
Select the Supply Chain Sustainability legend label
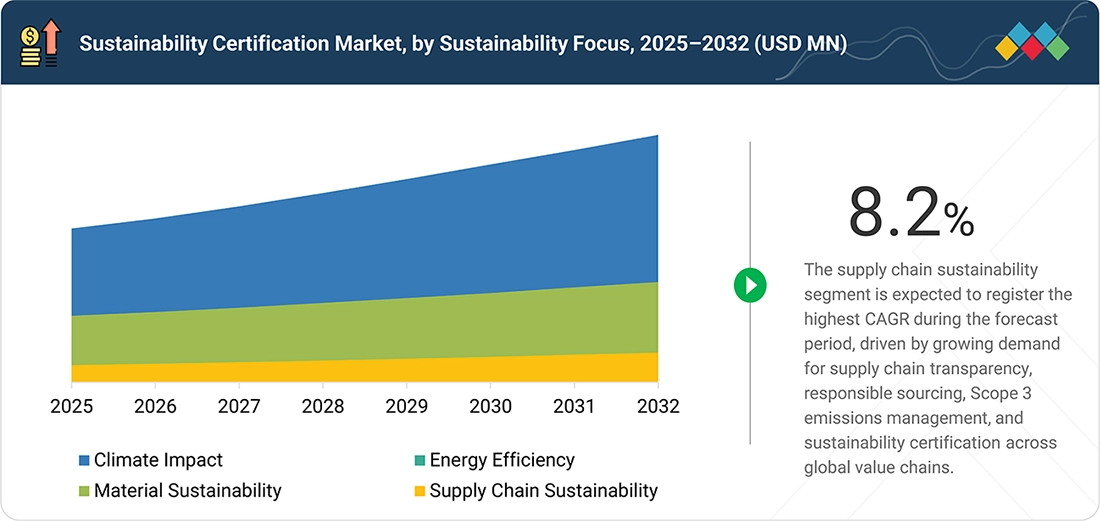tap(544, 490)
